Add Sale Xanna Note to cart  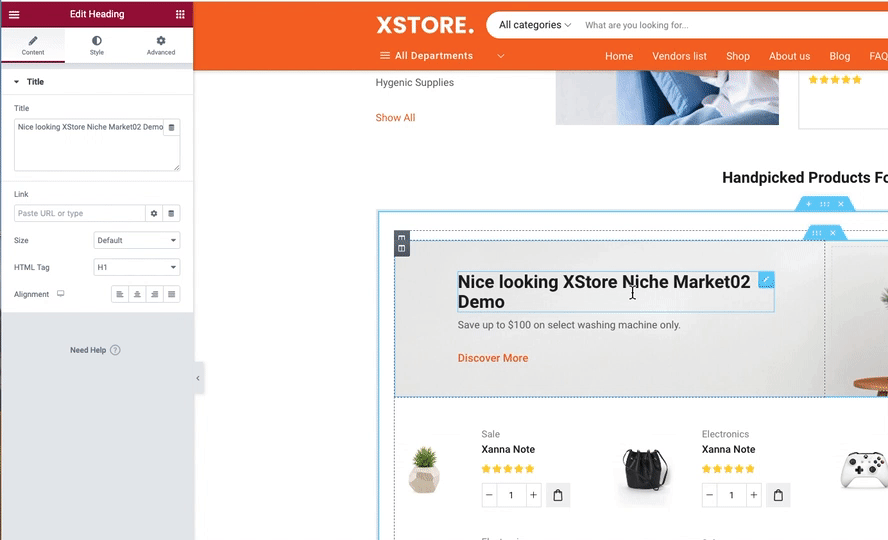pos(558,495)
